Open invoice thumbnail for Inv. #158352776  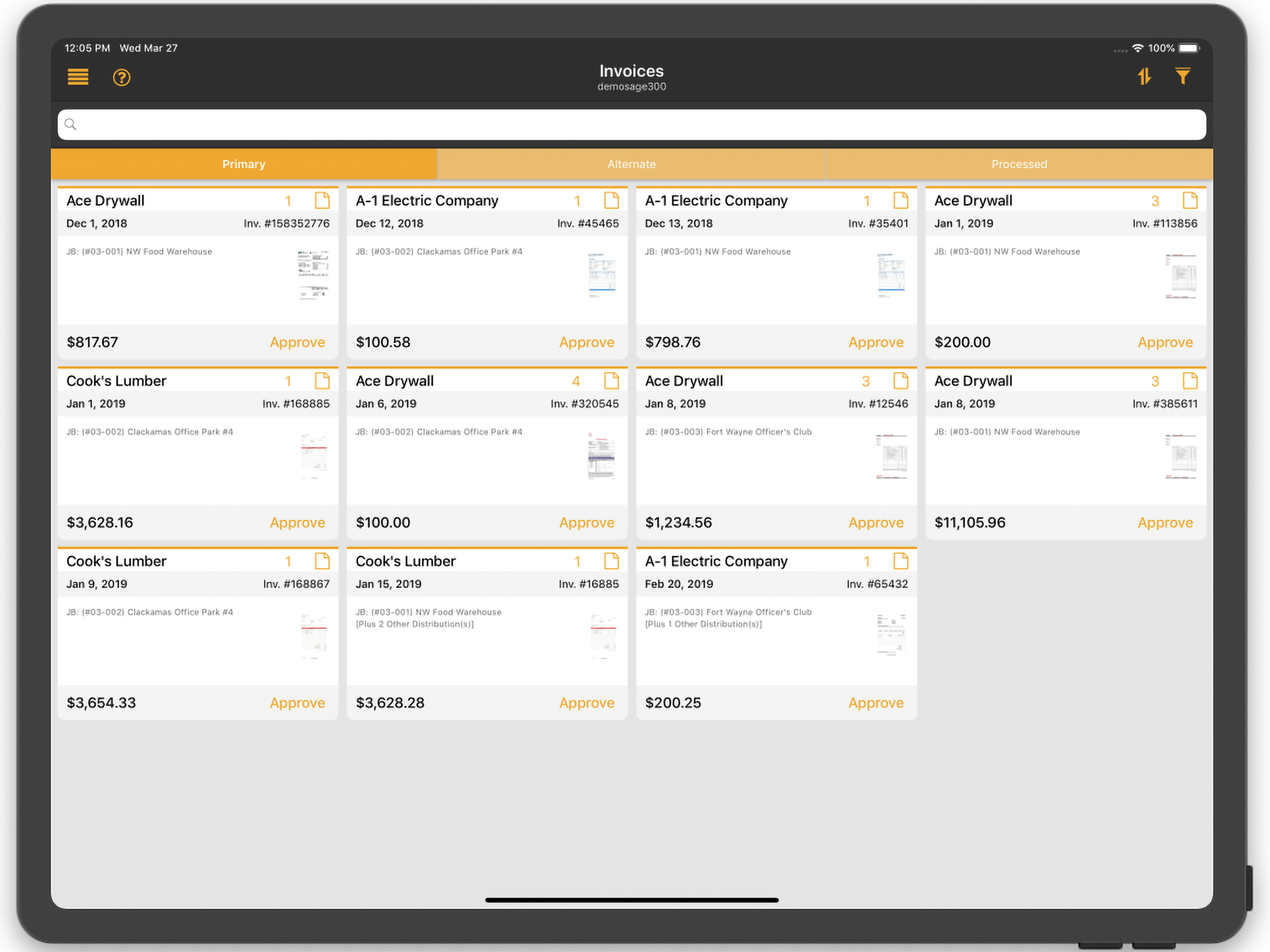pyautogui.click(x=313, y=274)
